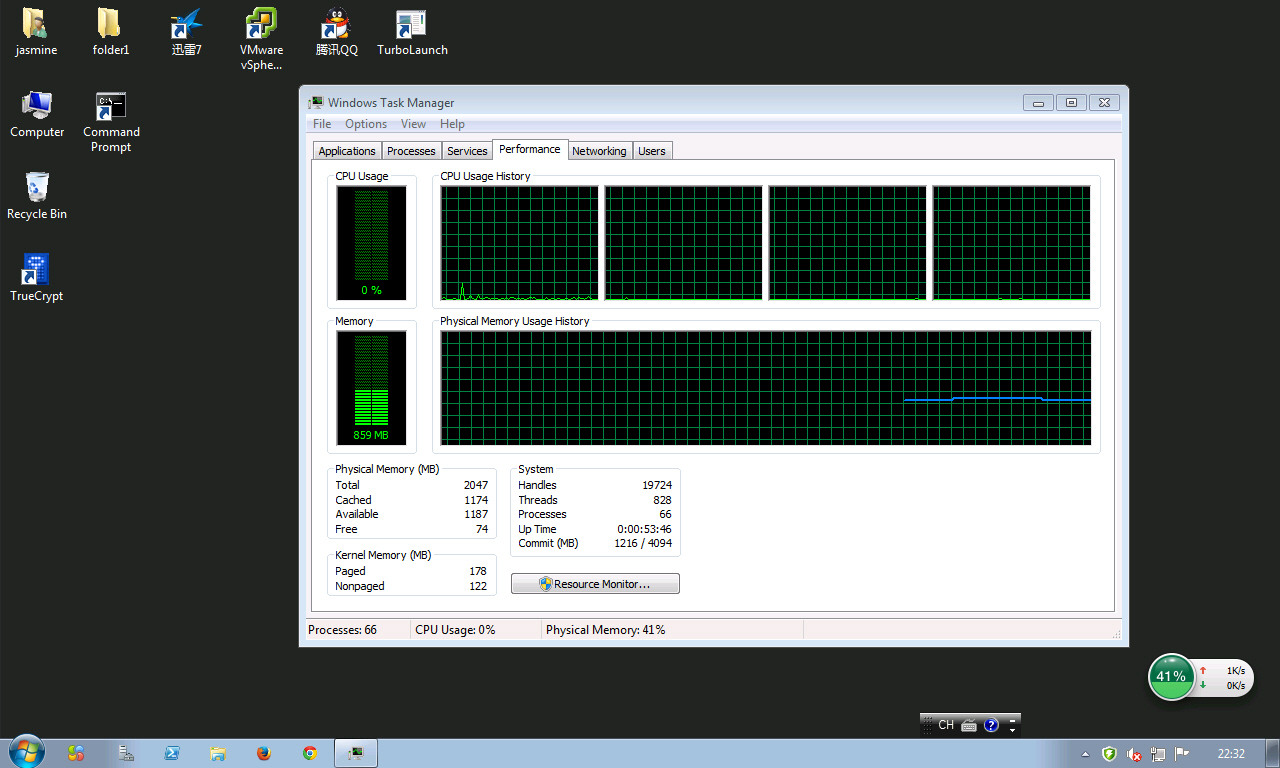Select the 腾讯QQ penguin shortcut
The height and width of the screenshot is (768, 1280).
point(336,32)
